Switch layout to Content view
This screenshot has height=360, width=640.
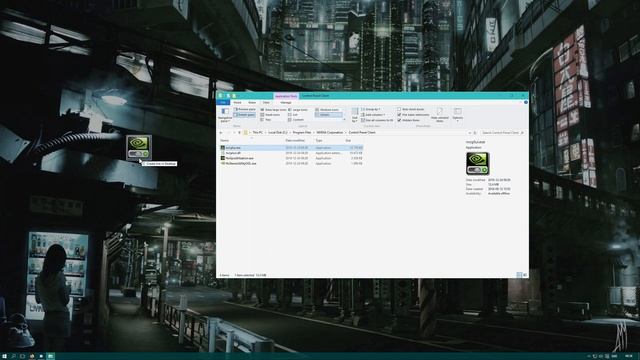coord(296,120)
